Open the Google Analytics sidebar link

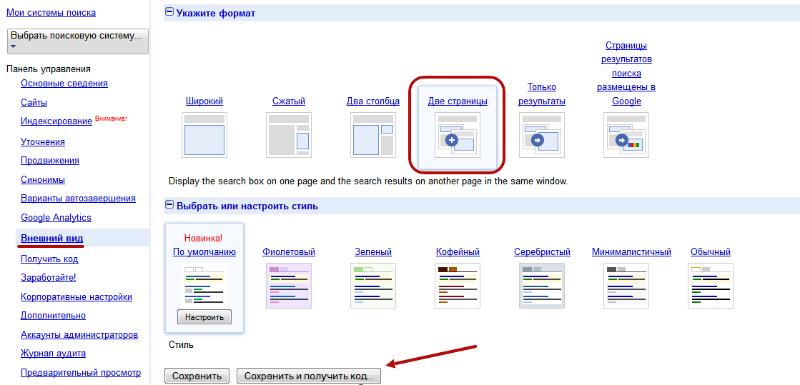56,218
